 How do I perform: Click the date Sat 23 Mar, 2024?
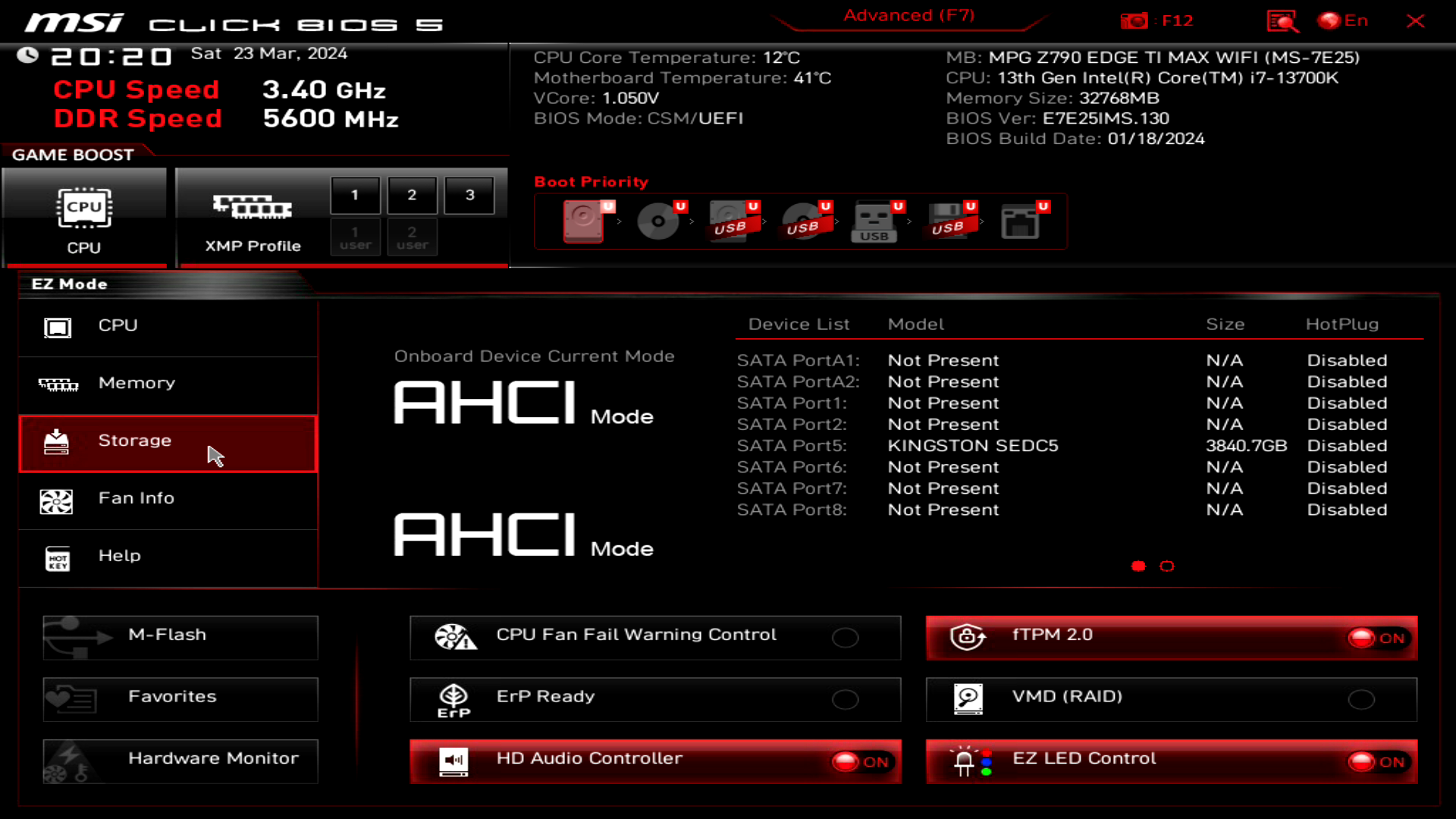pos(269,54)
